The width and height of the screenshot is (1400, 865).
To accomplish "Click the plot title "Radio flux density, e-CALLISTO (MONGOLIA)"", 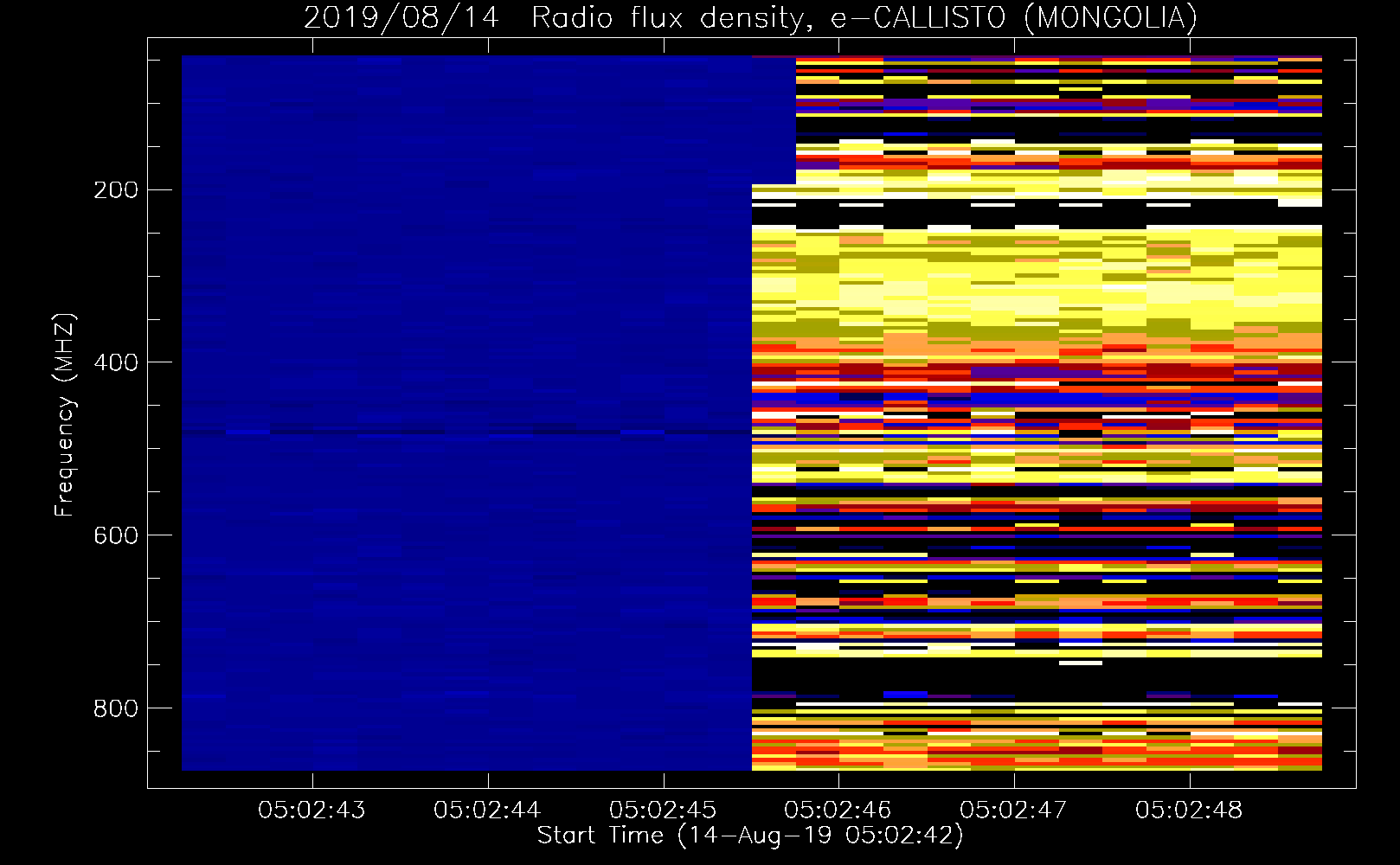I will tap(864, 17).
